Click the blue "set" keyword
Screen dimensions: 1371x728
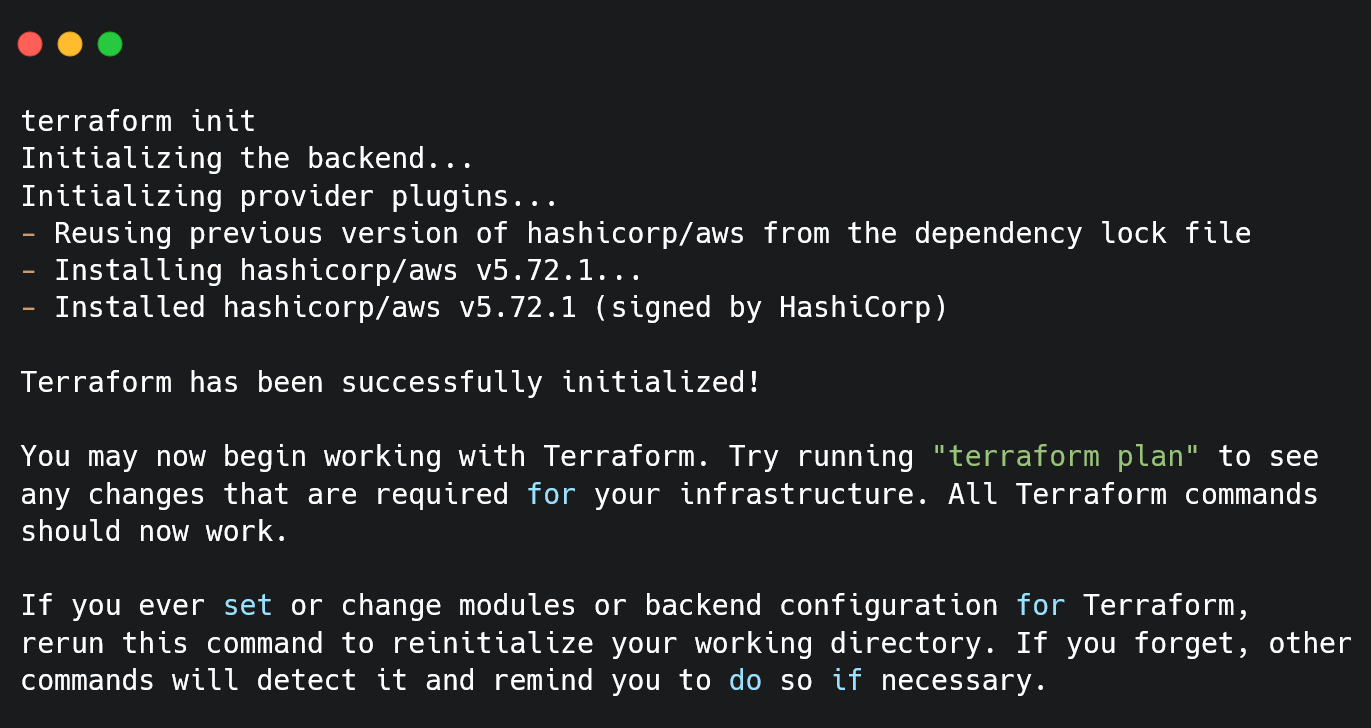pyautogui.click(x=248, y=606)
